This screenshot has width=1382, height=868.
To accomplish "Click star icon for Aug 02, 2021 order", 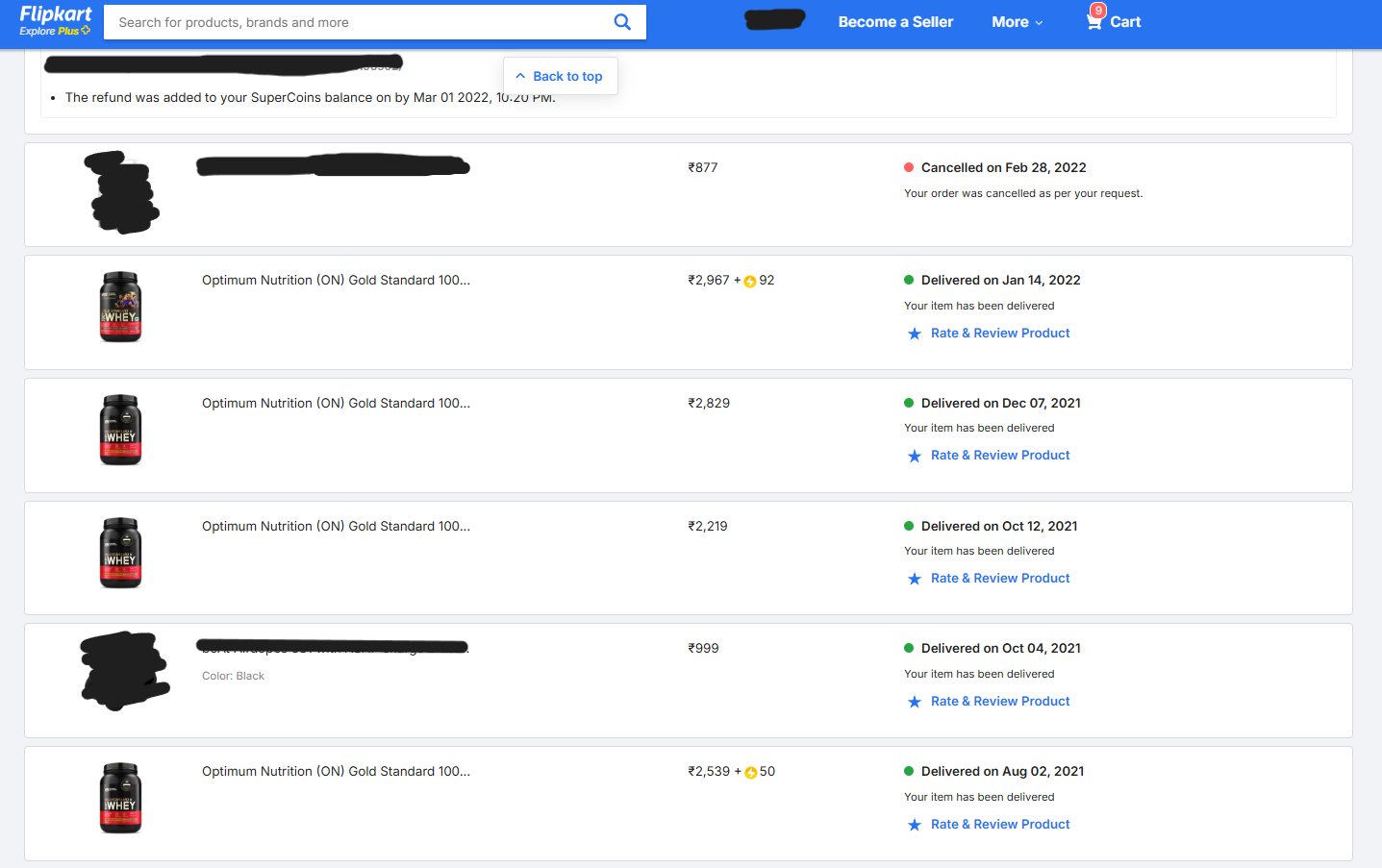I will tap(915, 825).
